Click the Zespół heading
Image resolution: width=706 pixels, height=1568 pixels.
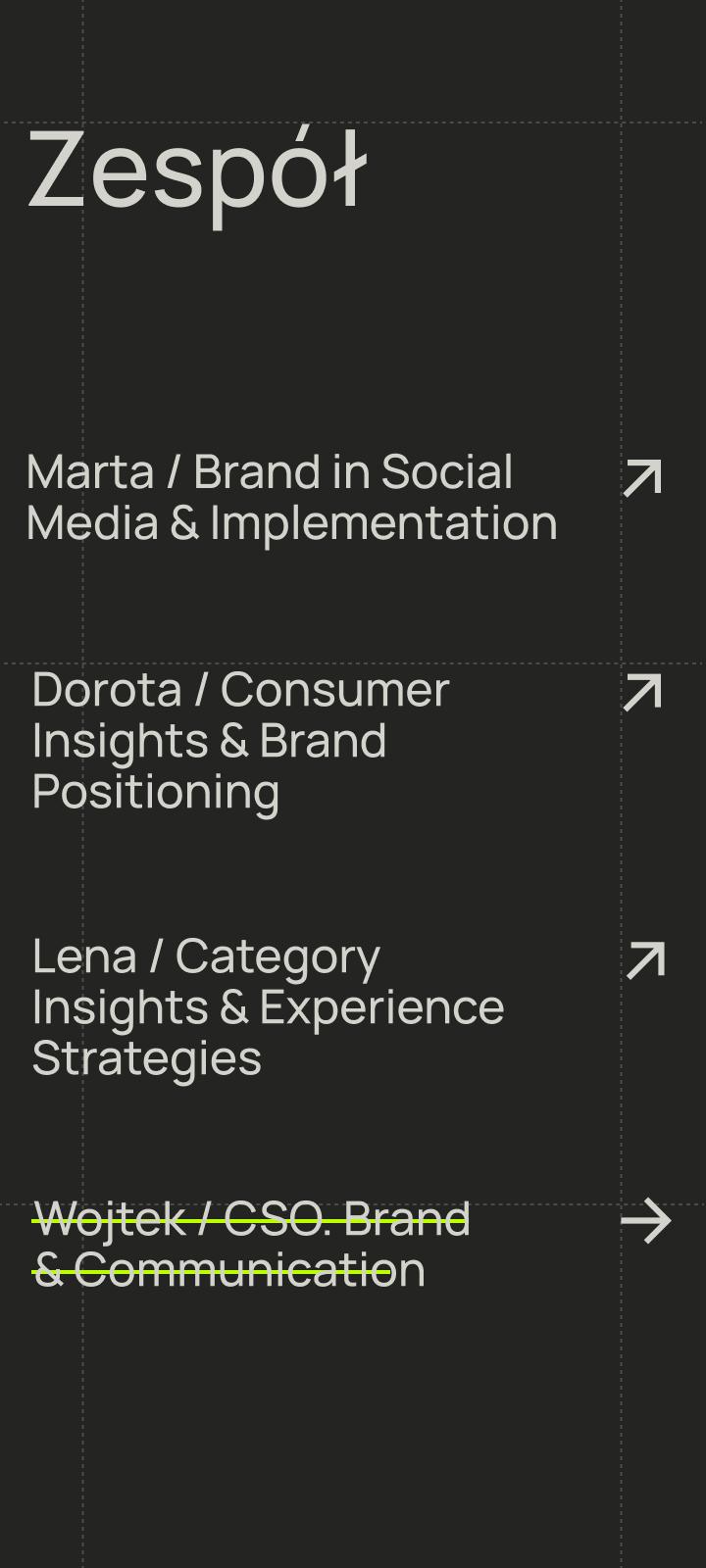pyautogui.click(x=196, y=171)
